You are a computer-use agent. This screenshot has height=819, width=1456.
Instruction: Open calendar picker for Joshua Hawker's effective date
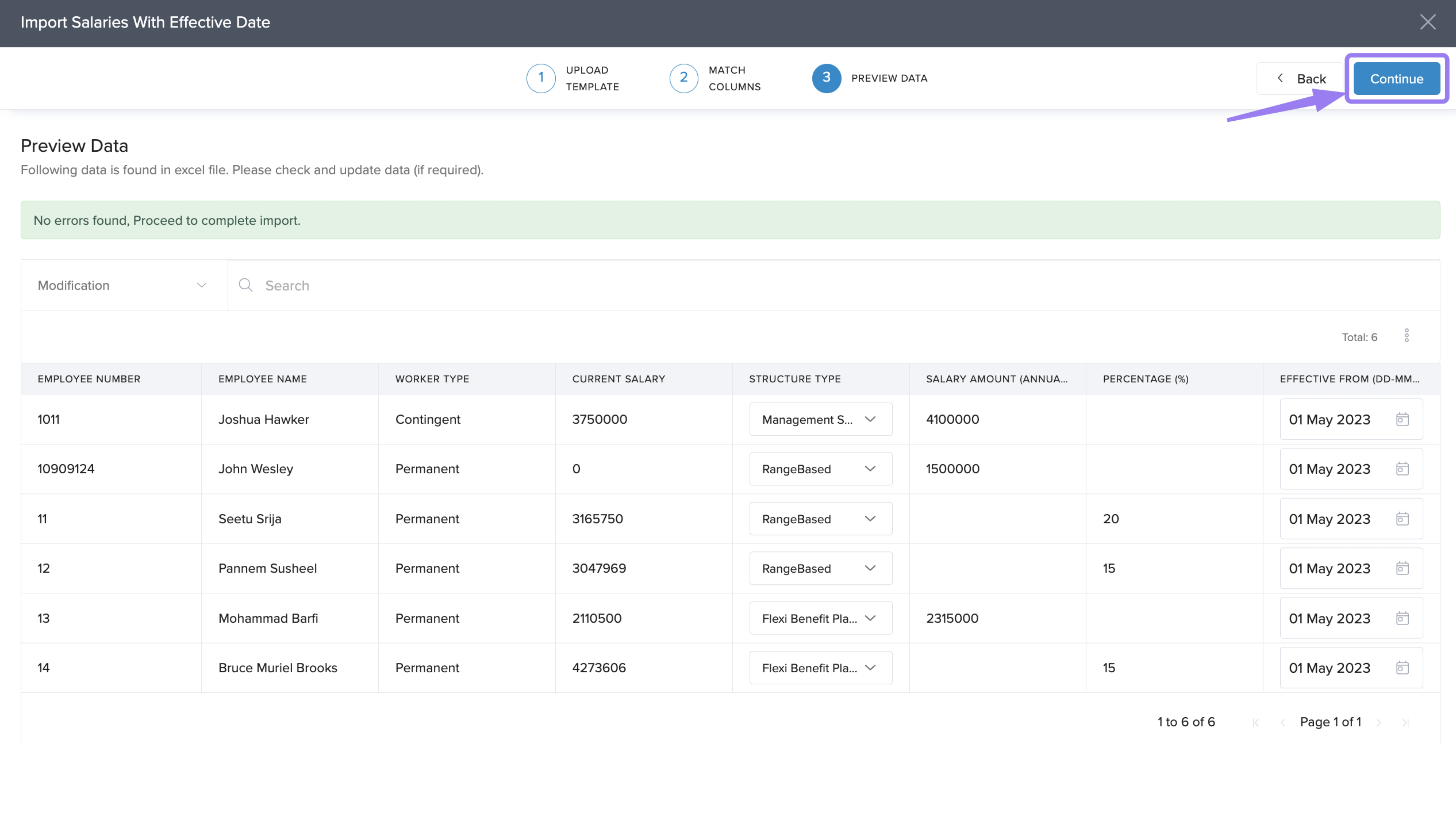click(1402, 419)
